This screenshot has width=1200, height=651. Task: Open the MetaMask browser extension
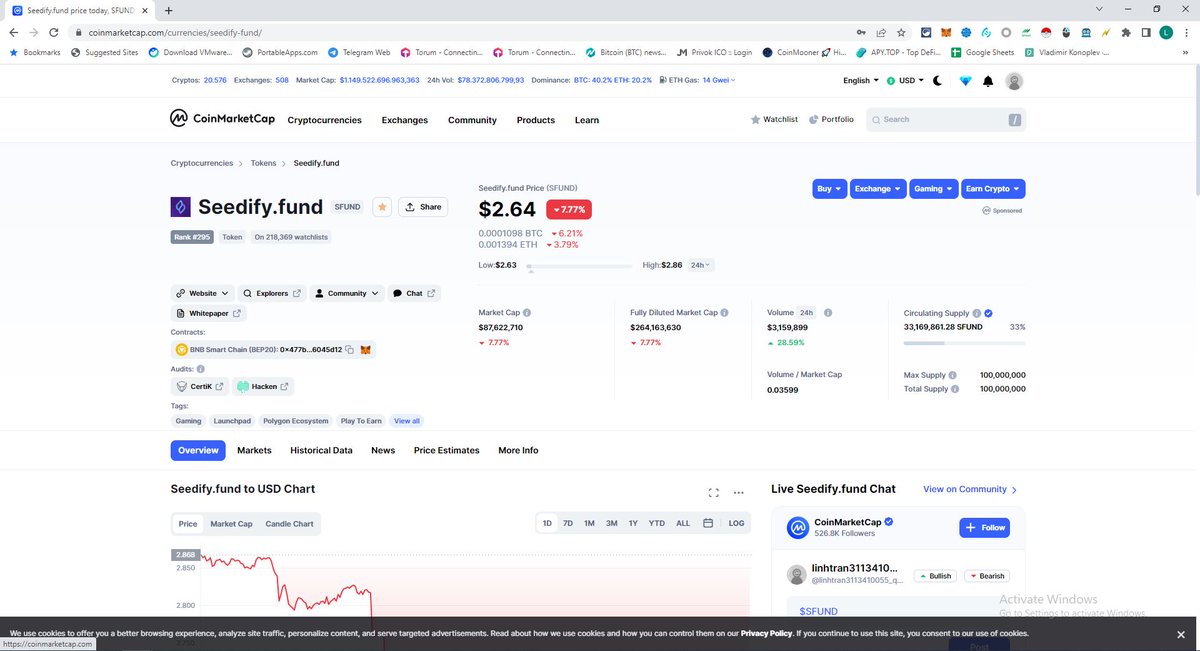946,32
